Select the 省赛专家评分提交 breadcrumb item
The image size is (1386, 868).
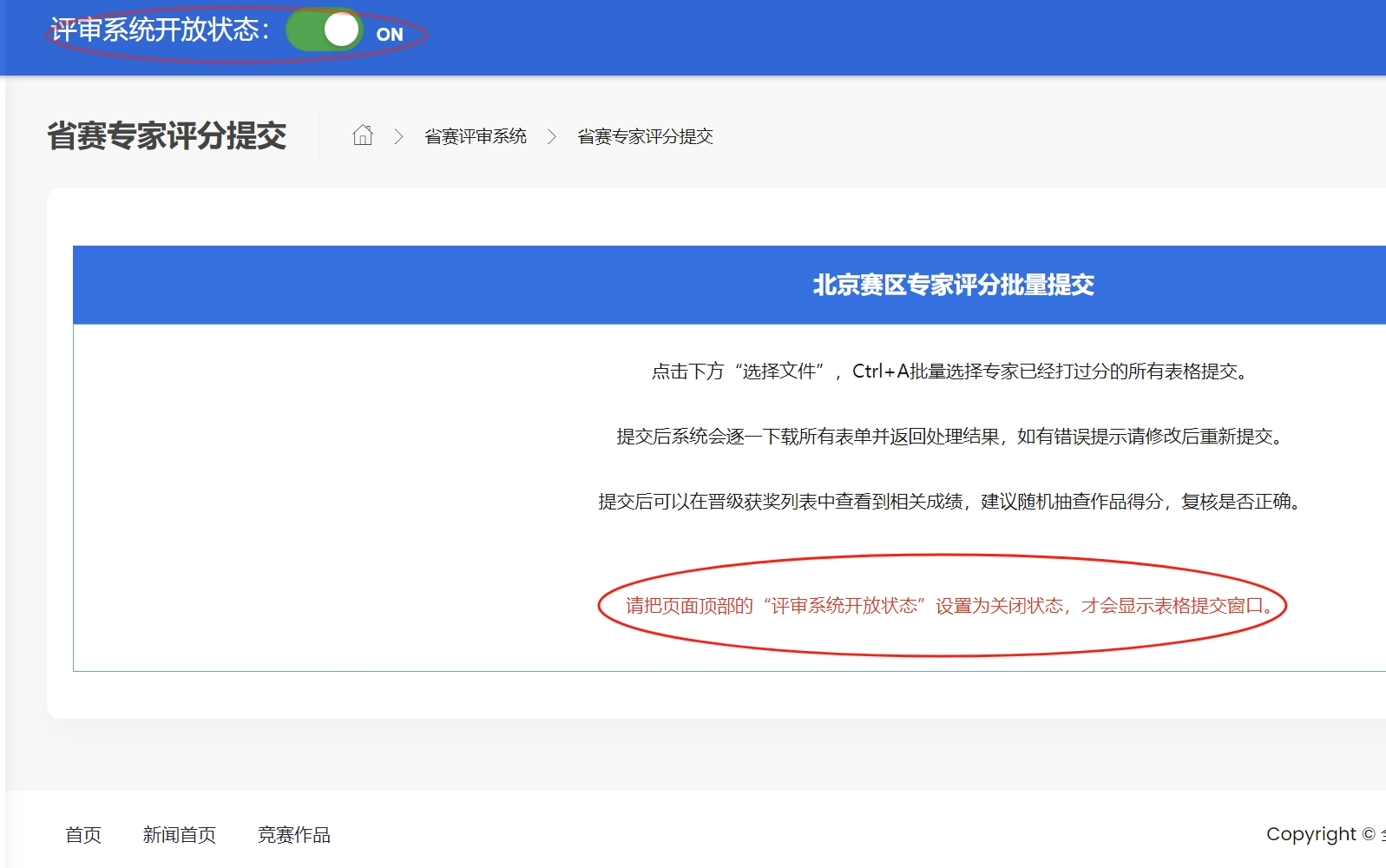point(645,136)
